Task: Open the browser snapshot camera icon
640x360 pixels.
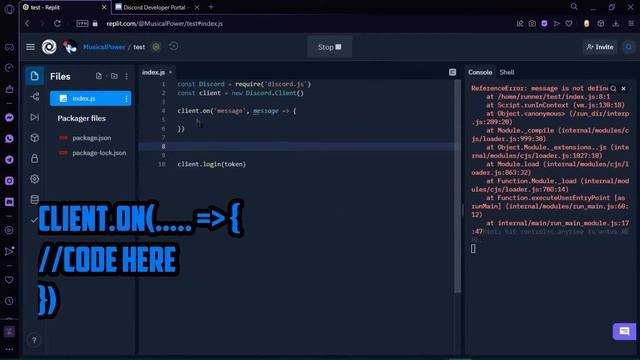Action: pyautogui.click(x=532, y=24)
